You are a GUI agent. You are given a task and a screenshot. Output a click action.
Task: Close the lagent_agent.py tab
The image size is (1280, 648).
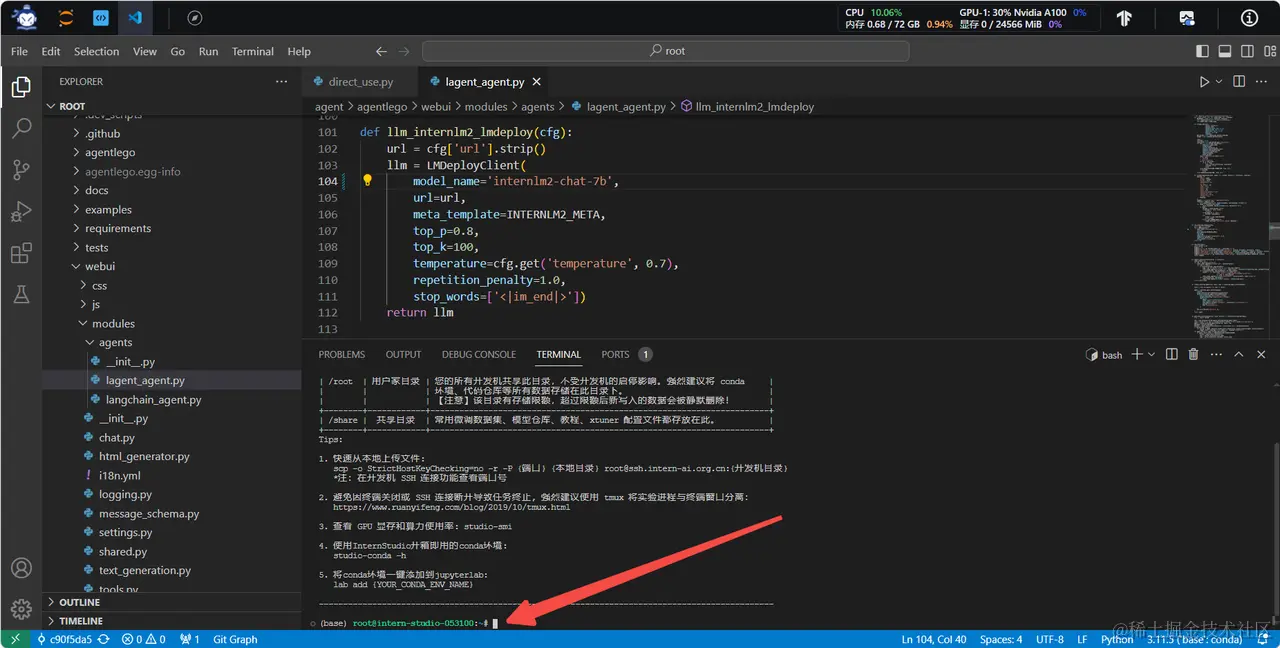tap(537, 82)
